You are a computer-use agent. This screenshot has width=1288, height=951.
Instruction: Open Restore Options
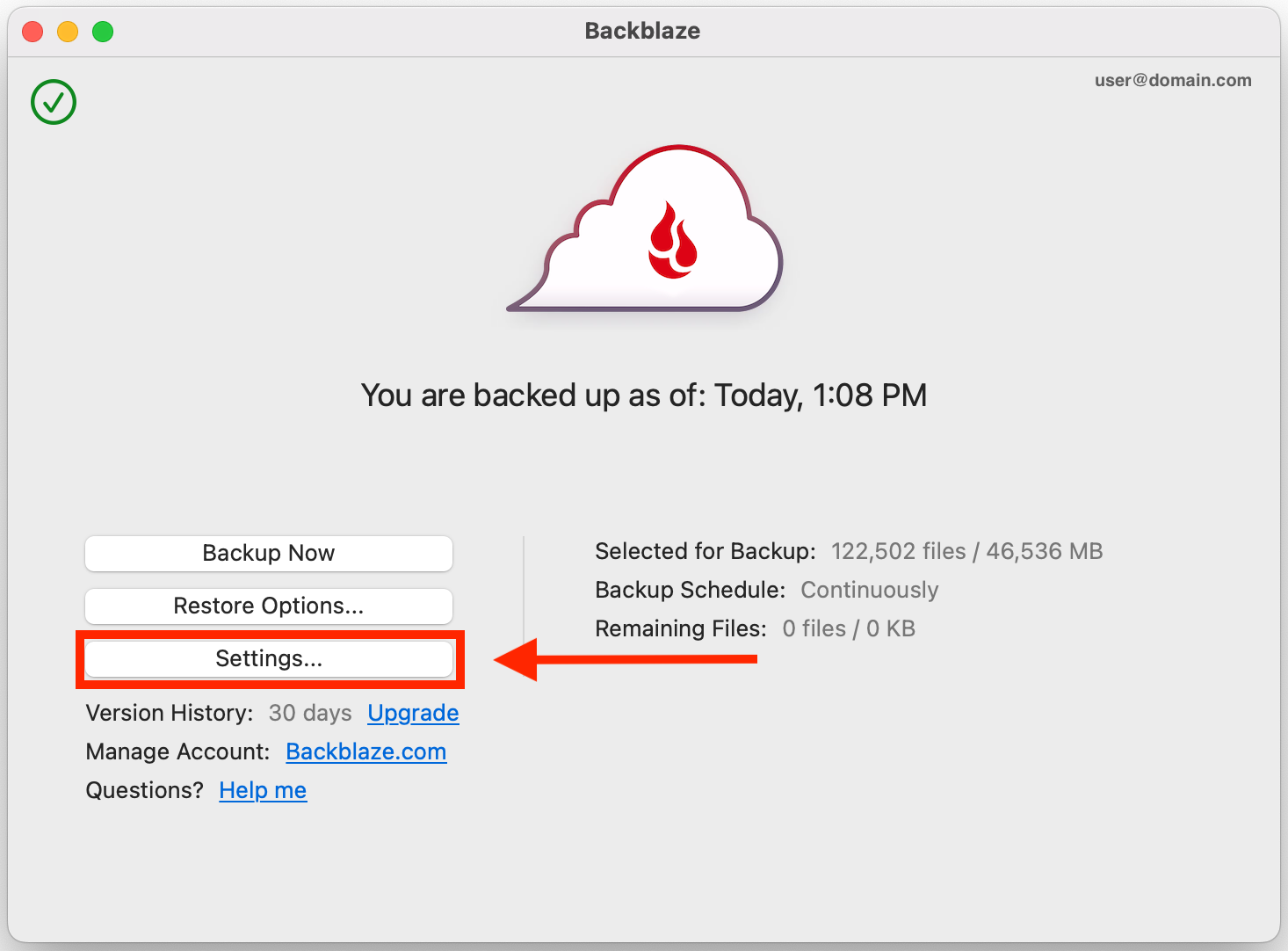click(269, 606)
